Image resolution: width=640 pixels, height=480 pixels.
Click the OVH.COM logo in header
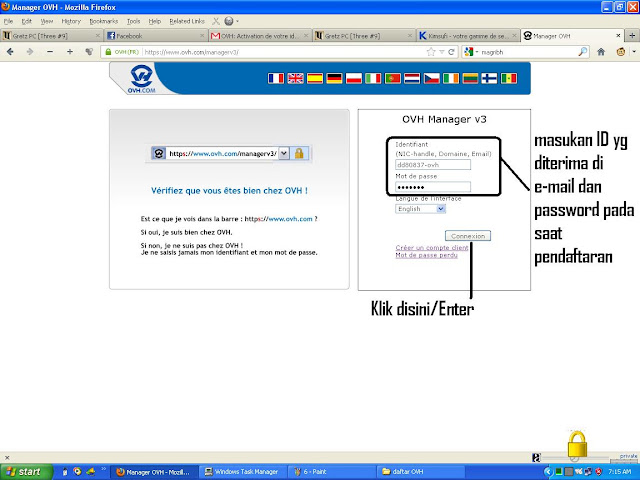click(141, 79)
